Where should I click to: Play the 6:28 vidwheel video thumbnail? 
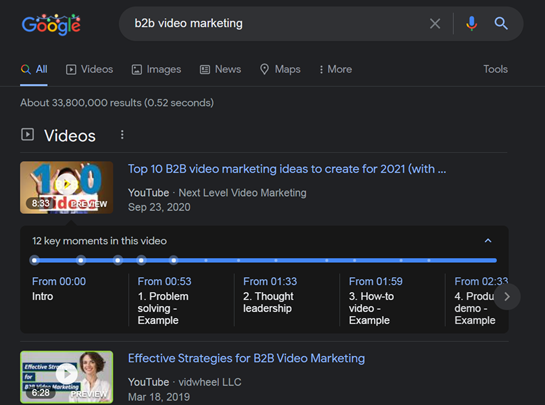click(66, 377)
